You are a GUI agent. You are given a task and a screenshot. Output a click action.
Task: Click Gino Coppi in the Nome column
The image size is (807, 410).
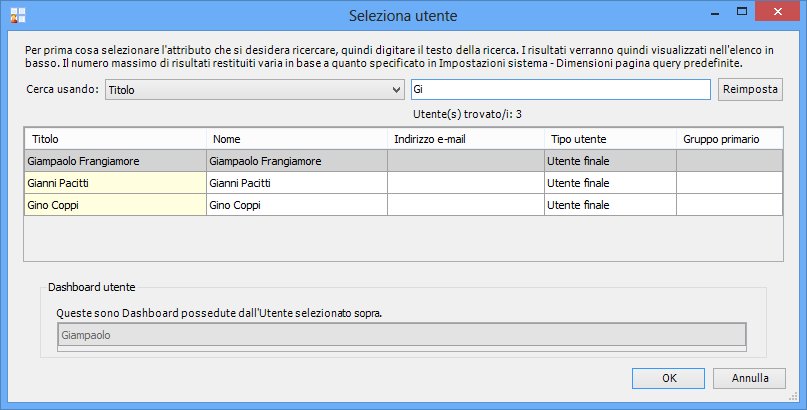[x=296, y=204]
